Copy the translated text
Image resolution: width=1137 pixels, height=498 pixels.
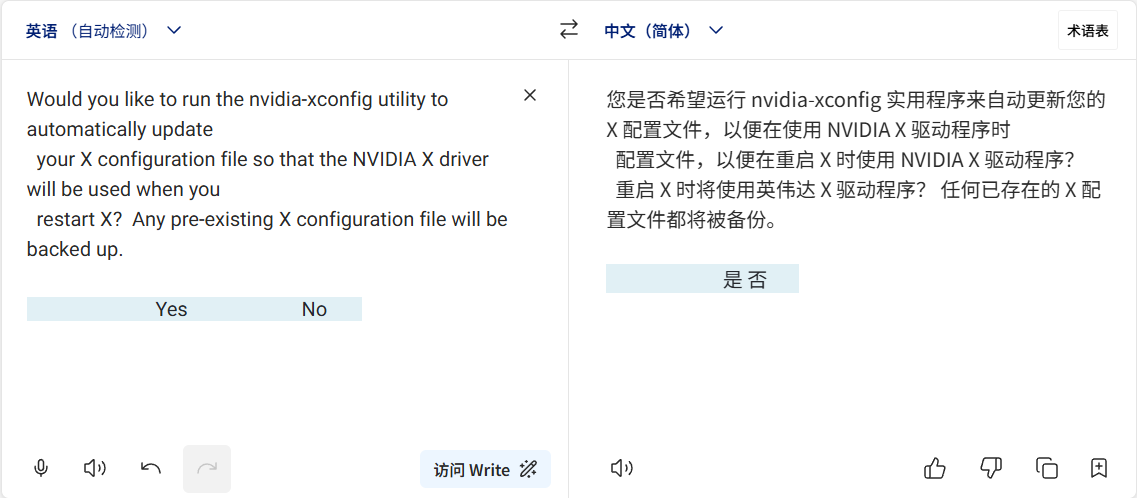(1047, 468)
